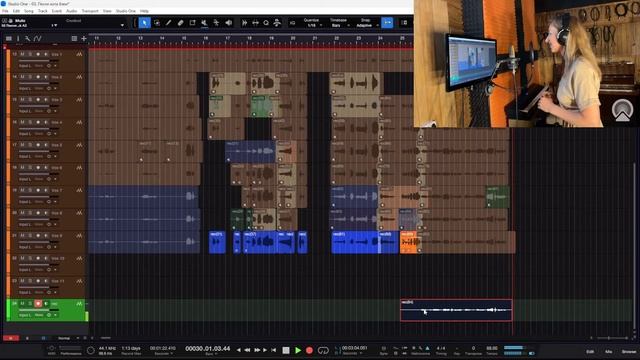Screen dimensions: 640x360
Task: Select the Listen (speaker) tool
Action: (229, 23)
